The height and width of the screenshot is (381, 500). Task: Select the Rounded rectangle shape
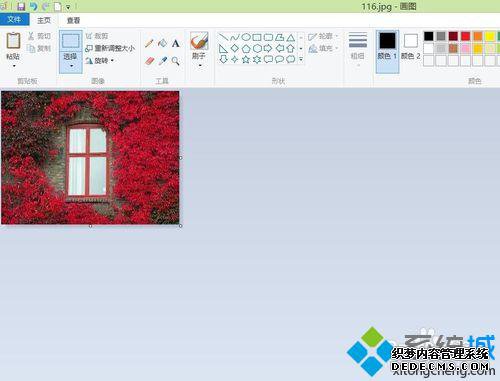268,37
